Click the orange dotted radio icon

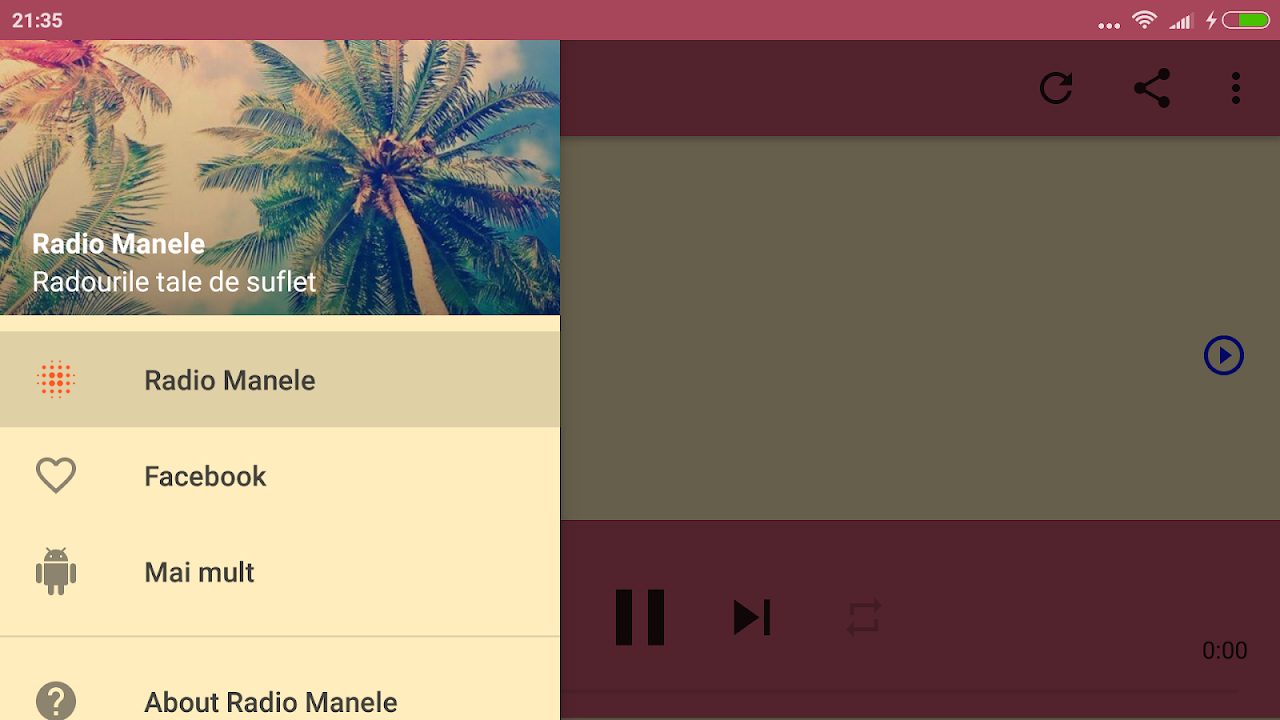(x=56, y=380)
